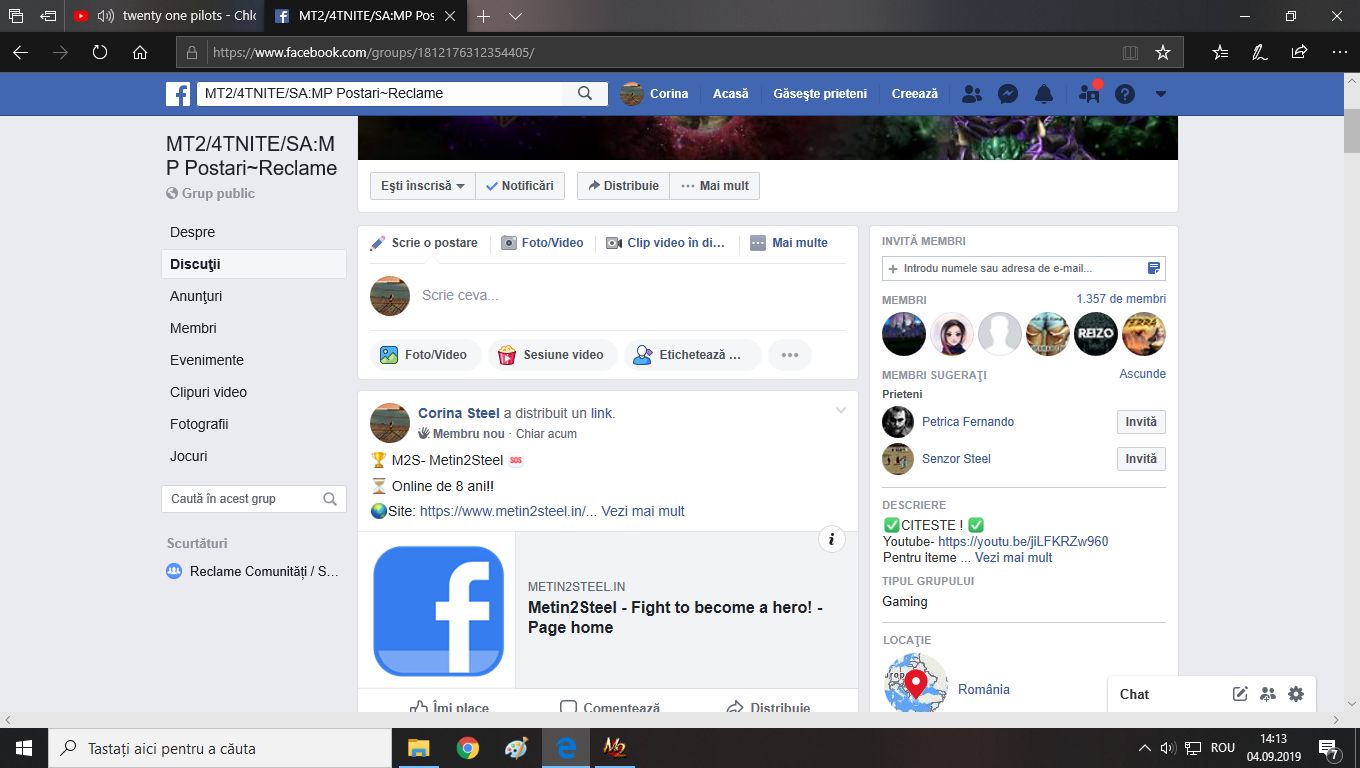The height and width of the screenshot is (768, 1360).
Task: Invite Petrica Fernando to the group
Action: point(1141,422)
